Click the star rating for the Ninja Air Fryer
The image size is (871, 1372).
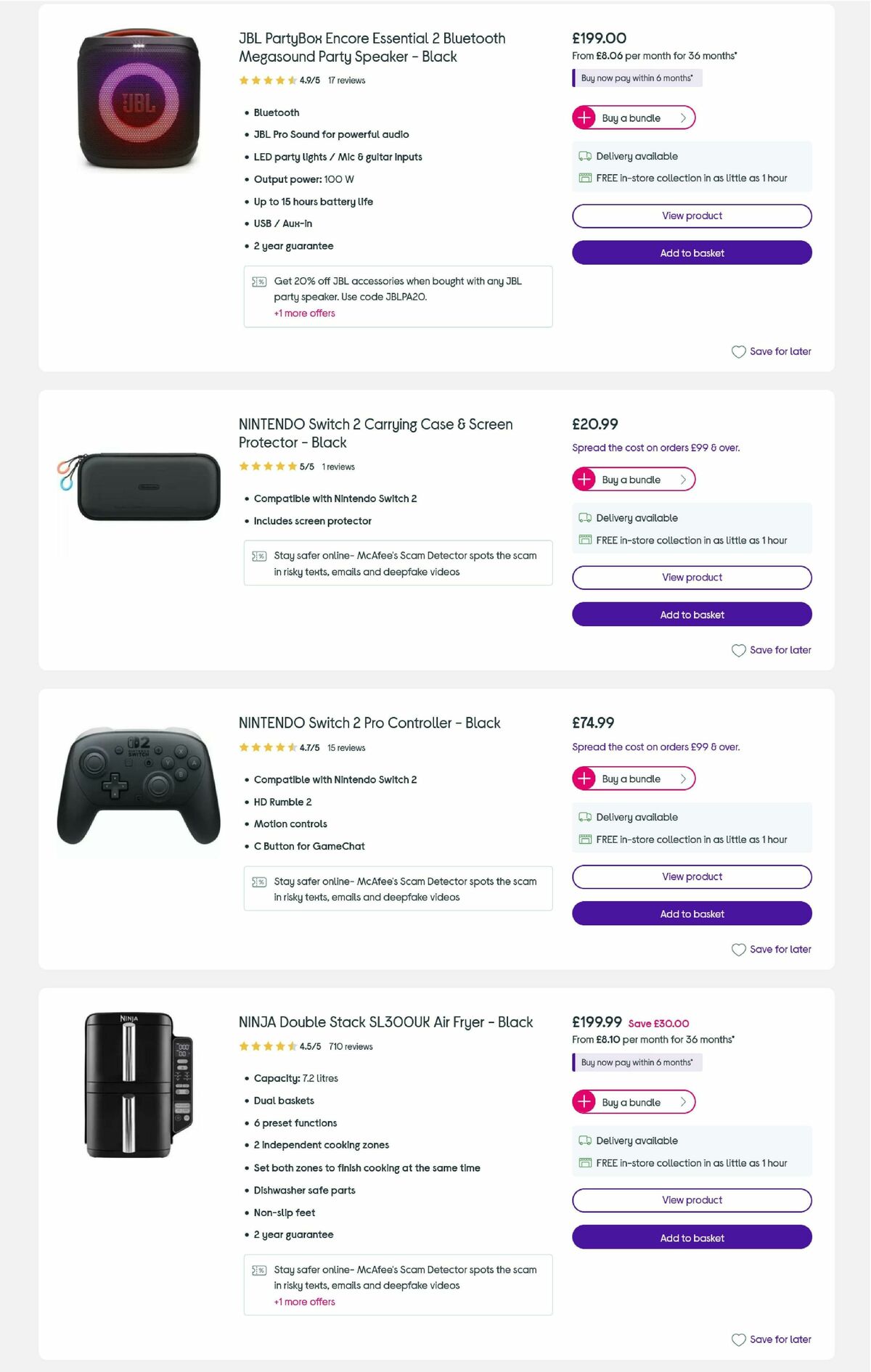tap(267, 1046)
